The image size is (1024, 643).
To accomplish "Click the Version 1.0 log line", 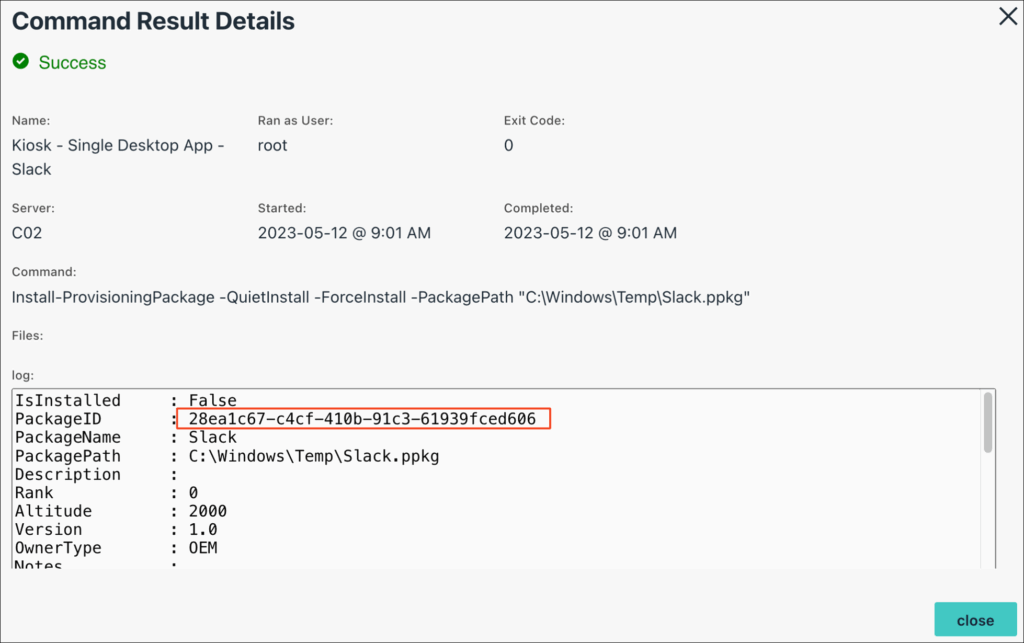I will tap(116, 529).
